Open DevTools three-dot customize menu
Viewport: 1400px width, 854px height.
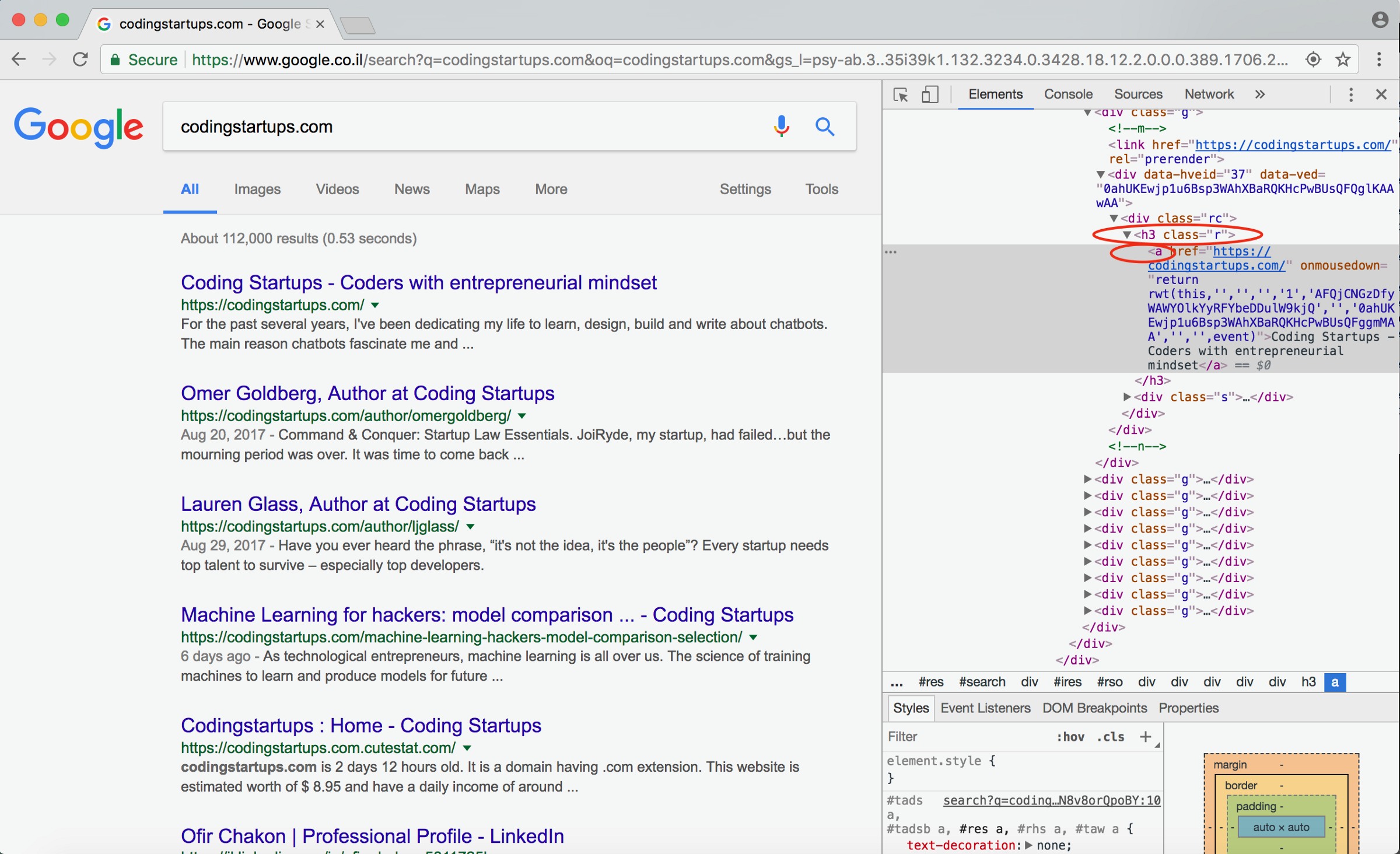click(x=1350, y=94)
